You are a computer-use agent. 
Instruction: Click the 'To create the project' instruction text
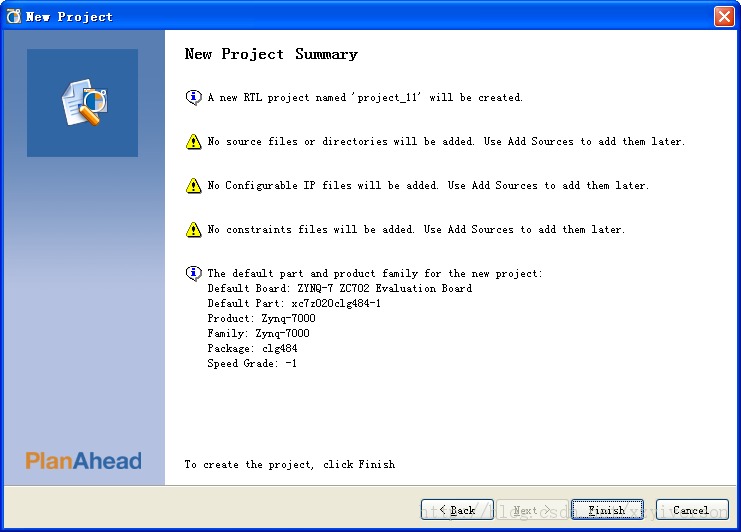coord(290,464)
